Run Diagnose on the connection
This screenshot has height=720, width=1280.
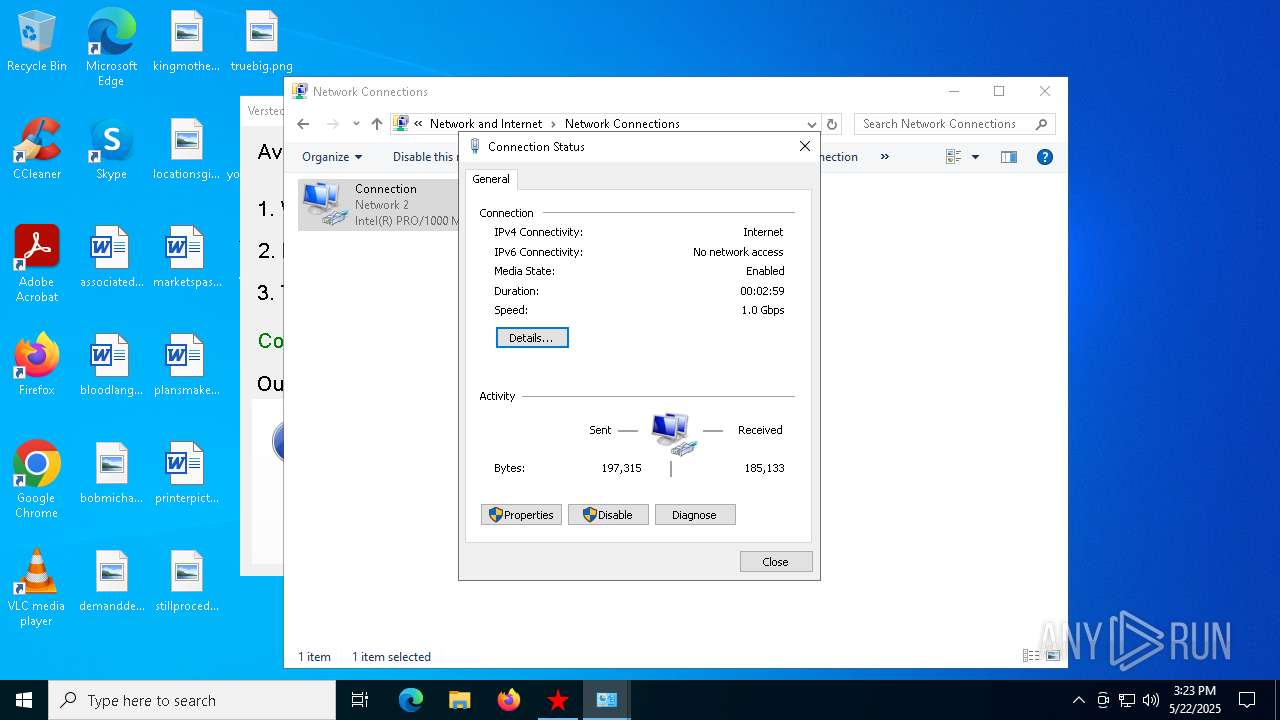(x=695, y=515)
